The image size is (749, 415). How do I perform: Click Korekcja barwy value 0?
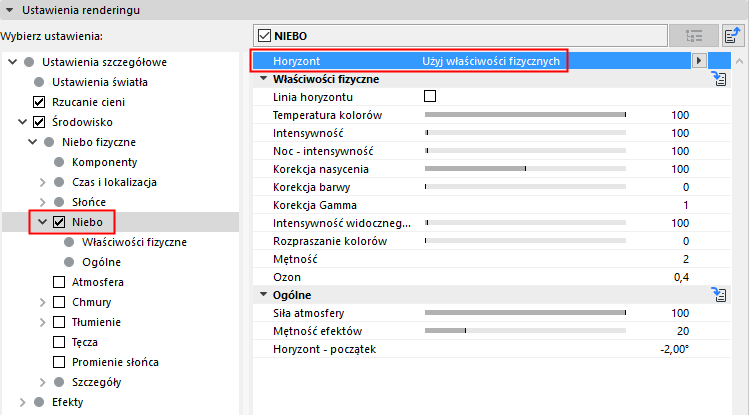pos(685,187)
